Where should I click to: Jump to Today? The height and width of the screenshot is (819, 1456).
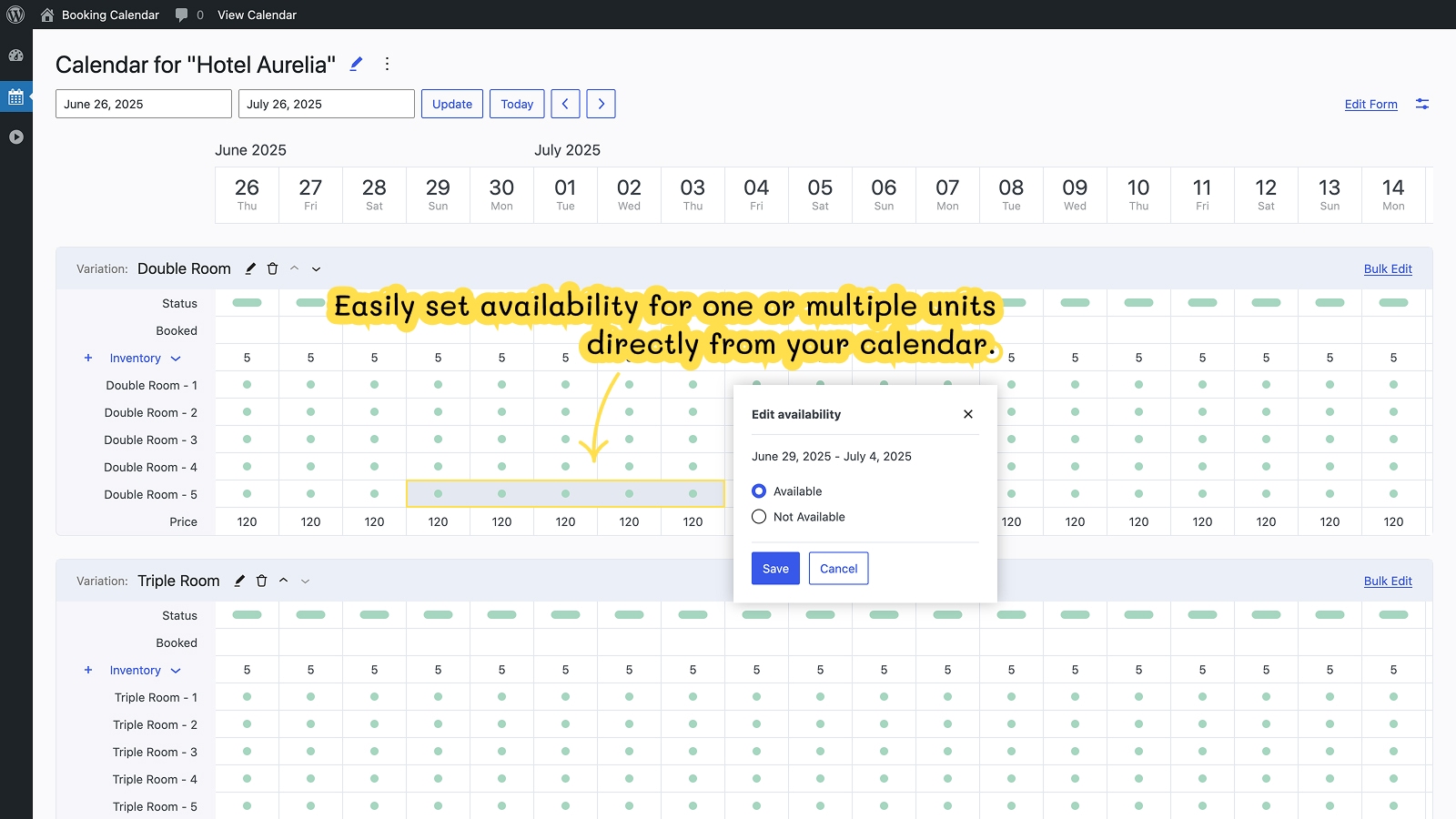point(517,104)
